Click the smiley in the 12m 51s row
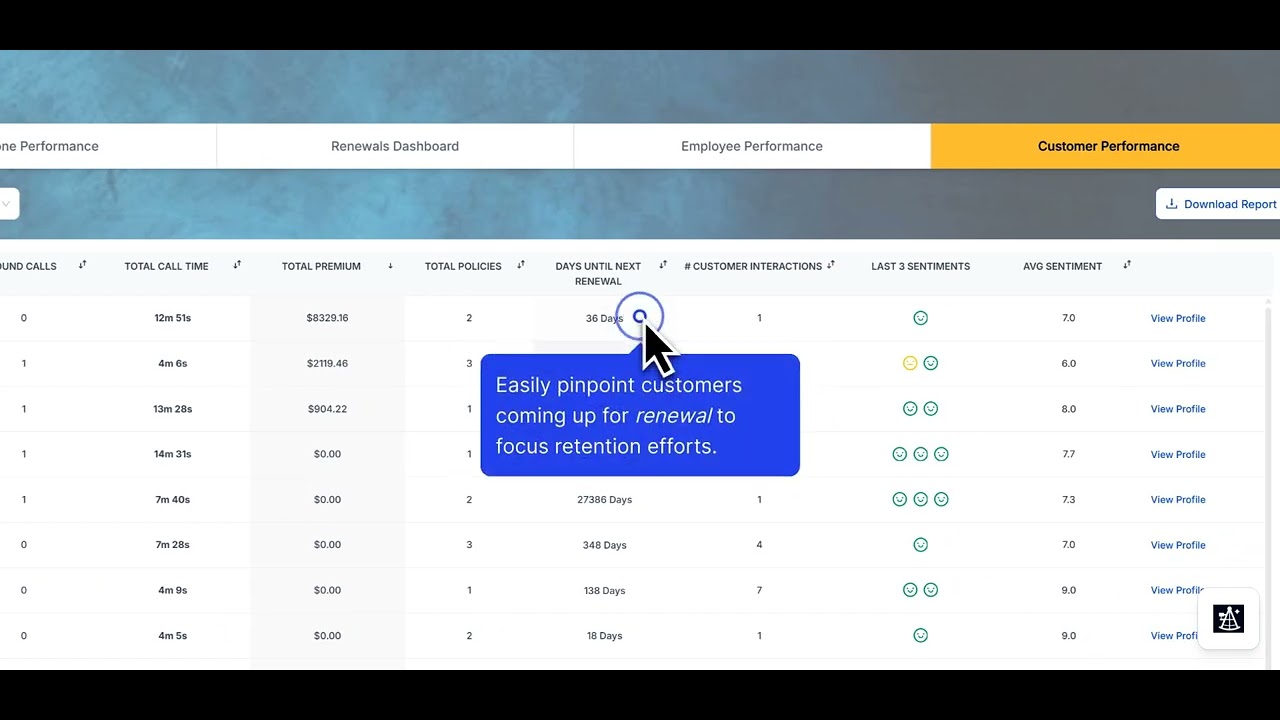 point(920,318)
